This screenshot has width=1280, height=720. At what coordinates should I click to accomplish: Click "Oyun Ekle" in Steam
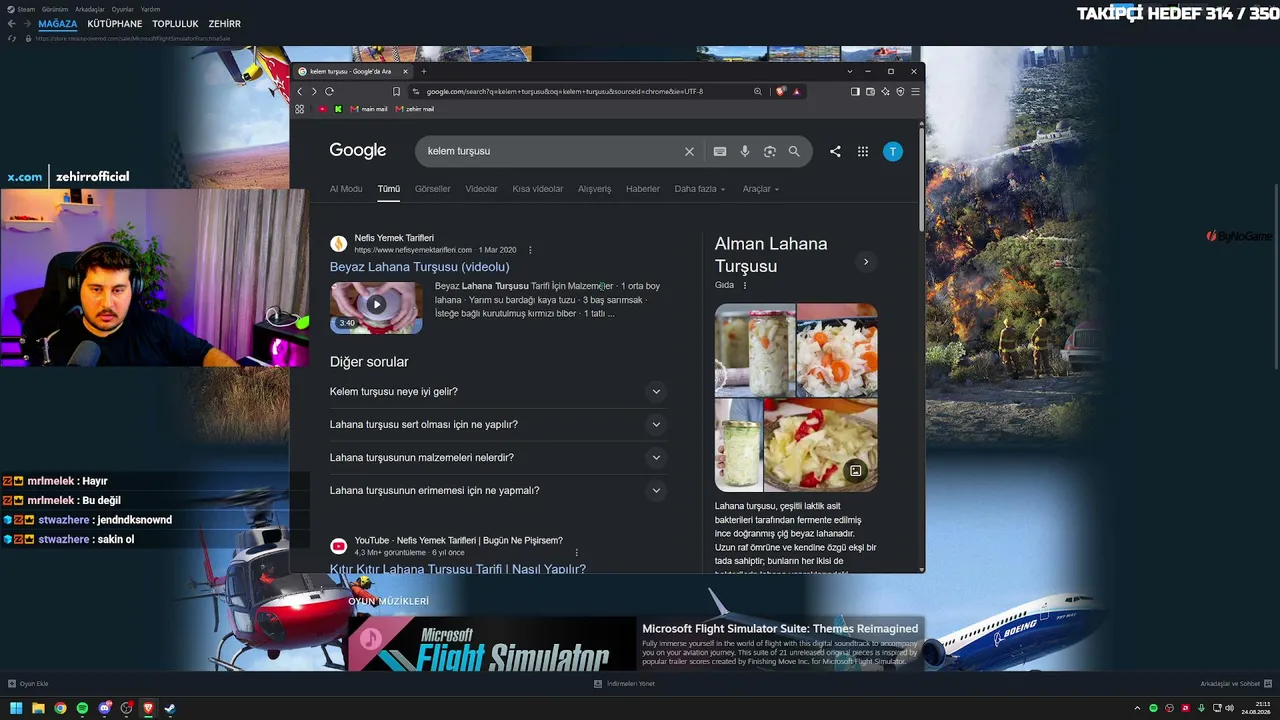pos(28,684)
